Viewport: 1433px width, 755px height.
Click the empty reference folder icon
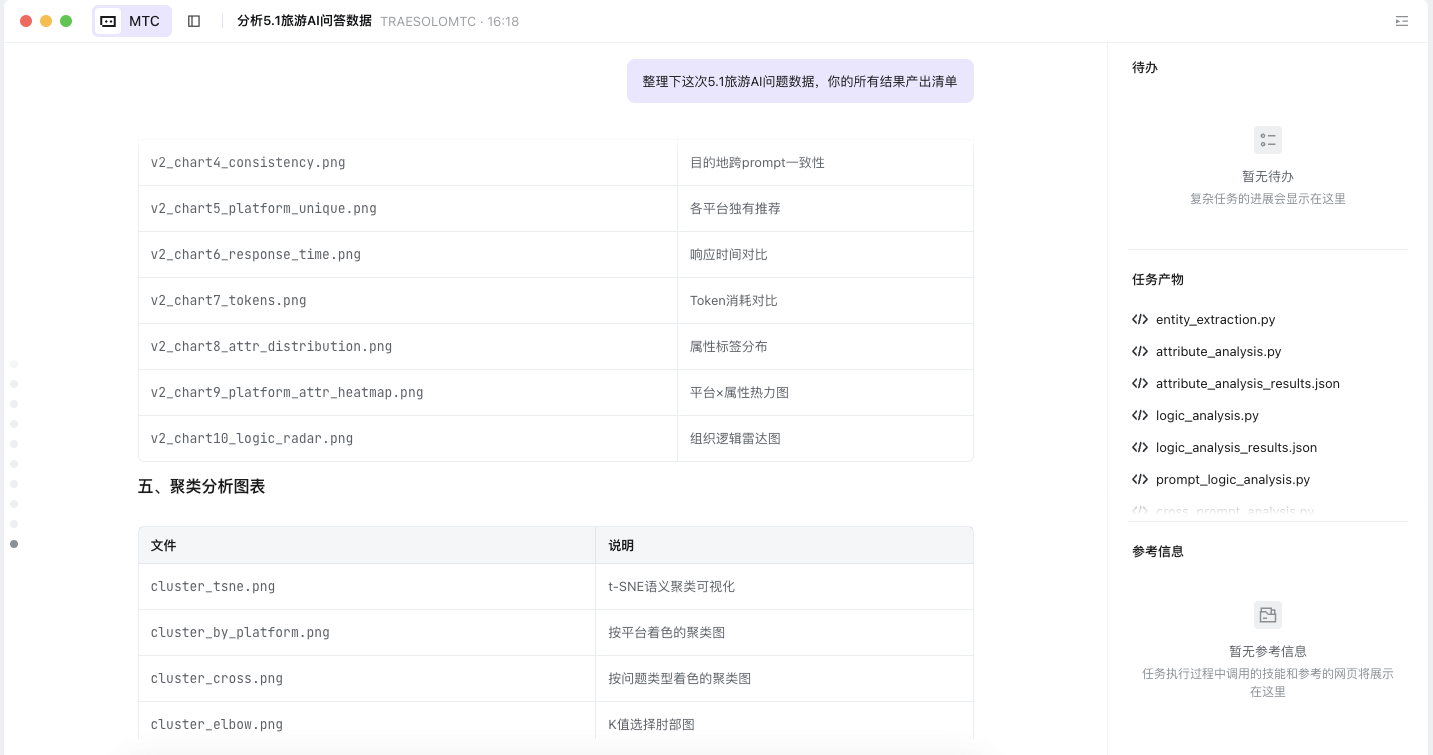coord(1267,615)
